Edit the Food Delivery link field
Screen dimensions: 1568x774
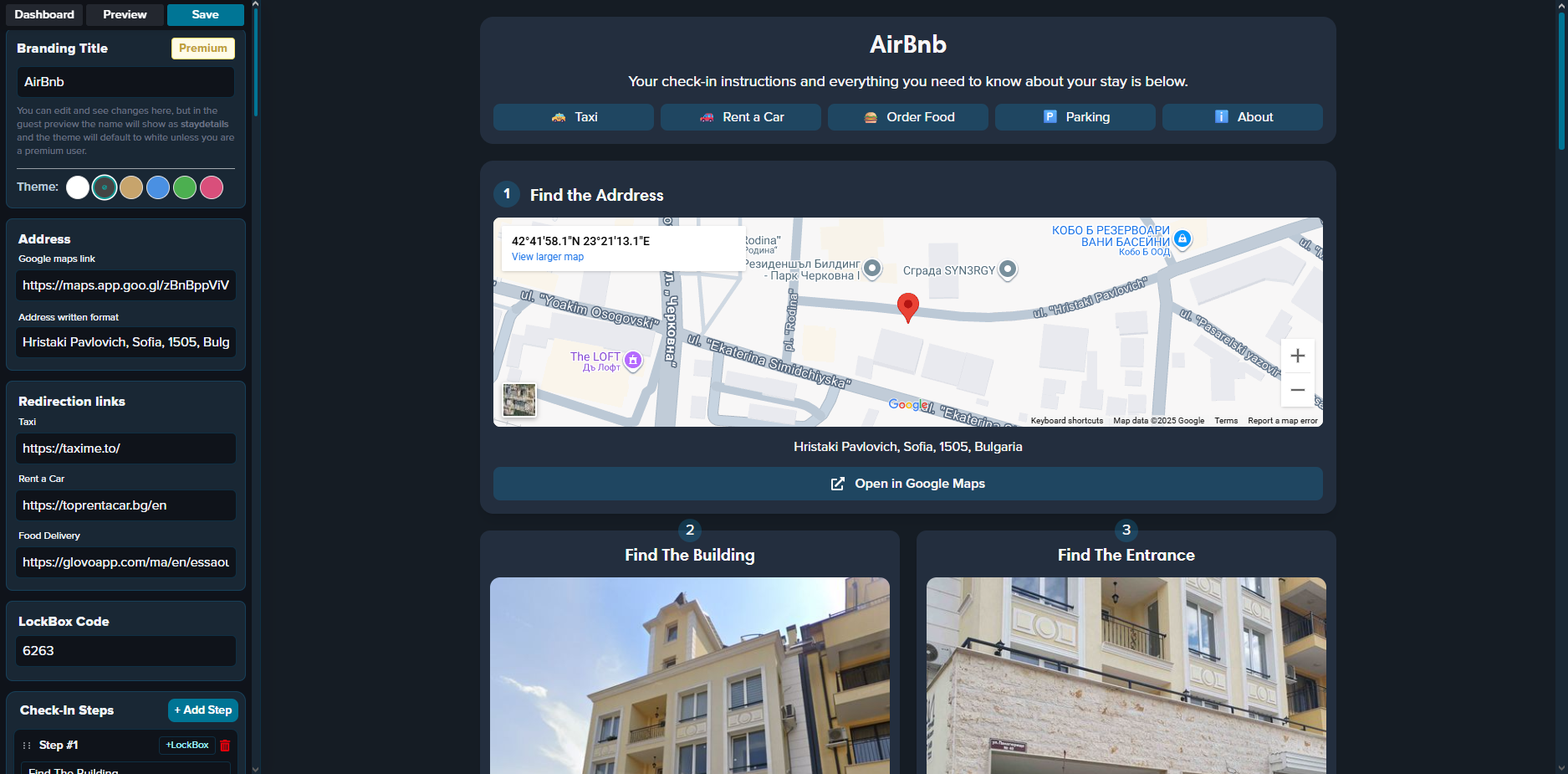[125, 562]
